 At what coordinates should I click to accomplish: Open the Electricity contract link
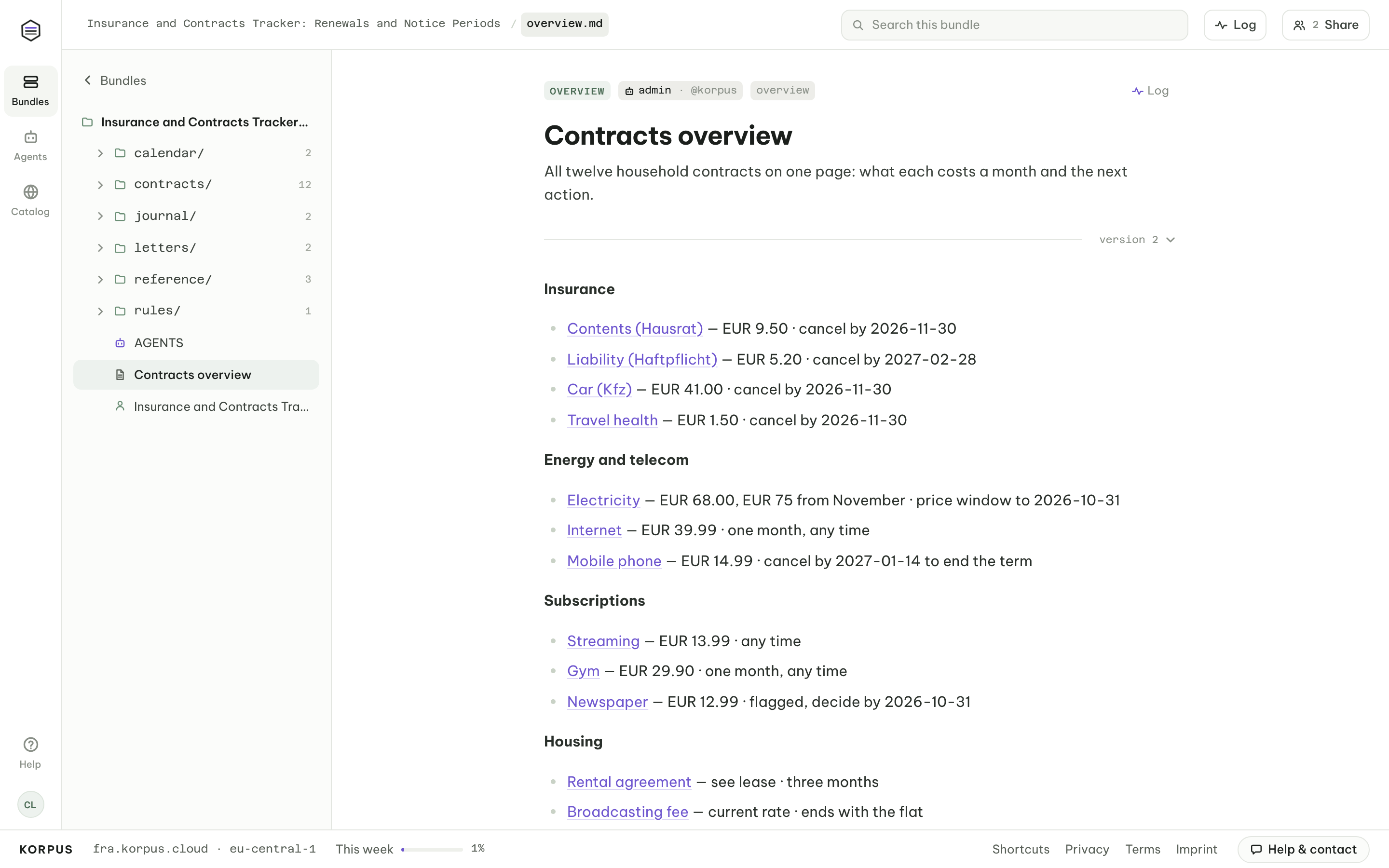click(603, 501)
